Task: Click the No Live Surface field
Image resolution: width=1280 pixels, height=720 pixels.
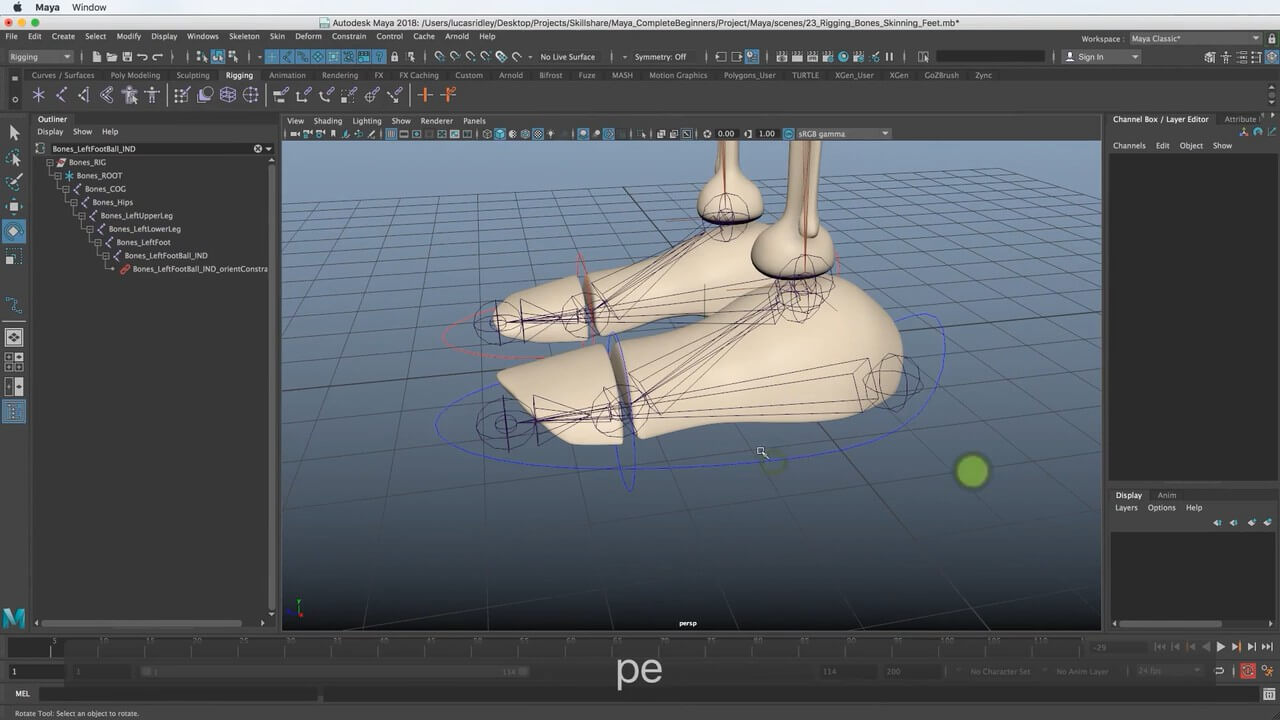Action: (567, 57)
